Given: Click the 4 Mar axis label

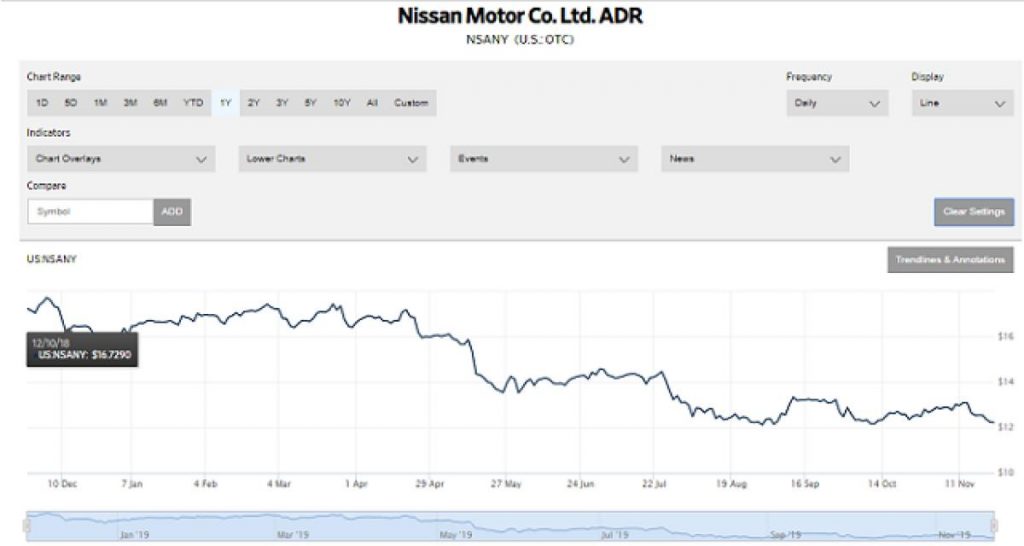Looking at the screenshot, I should [279, 484].
